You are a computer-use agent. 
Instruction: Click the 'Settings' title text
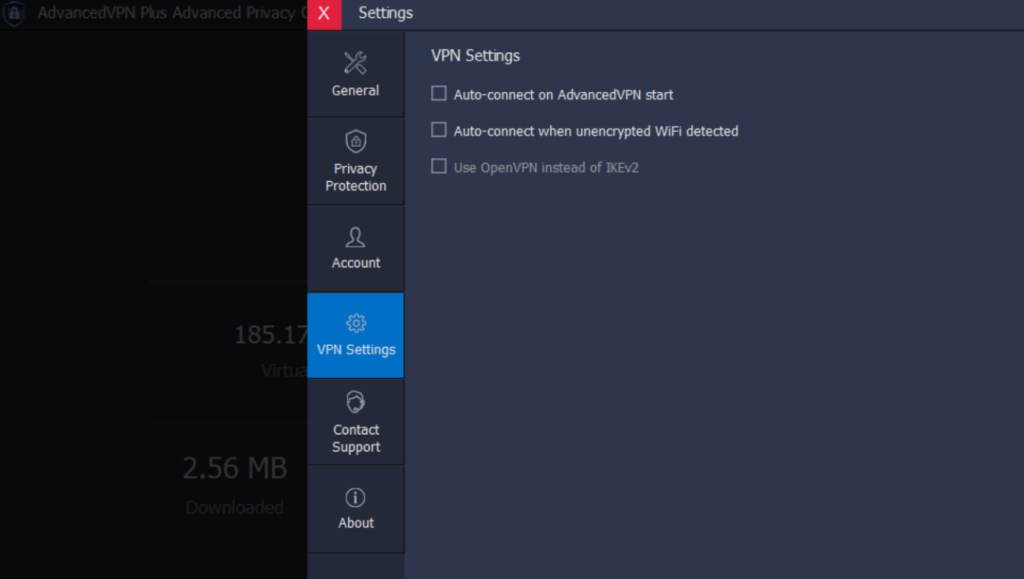pyautogui.click(x=385, y=13)
